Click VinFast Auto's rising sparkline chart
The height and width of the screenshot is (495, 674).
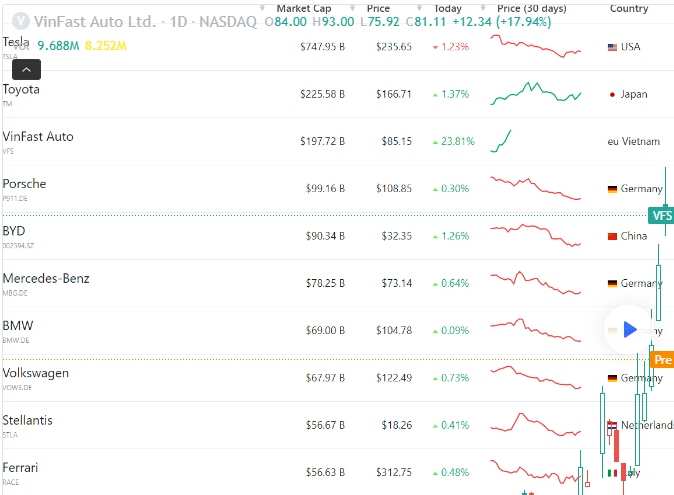coord(501,141)
